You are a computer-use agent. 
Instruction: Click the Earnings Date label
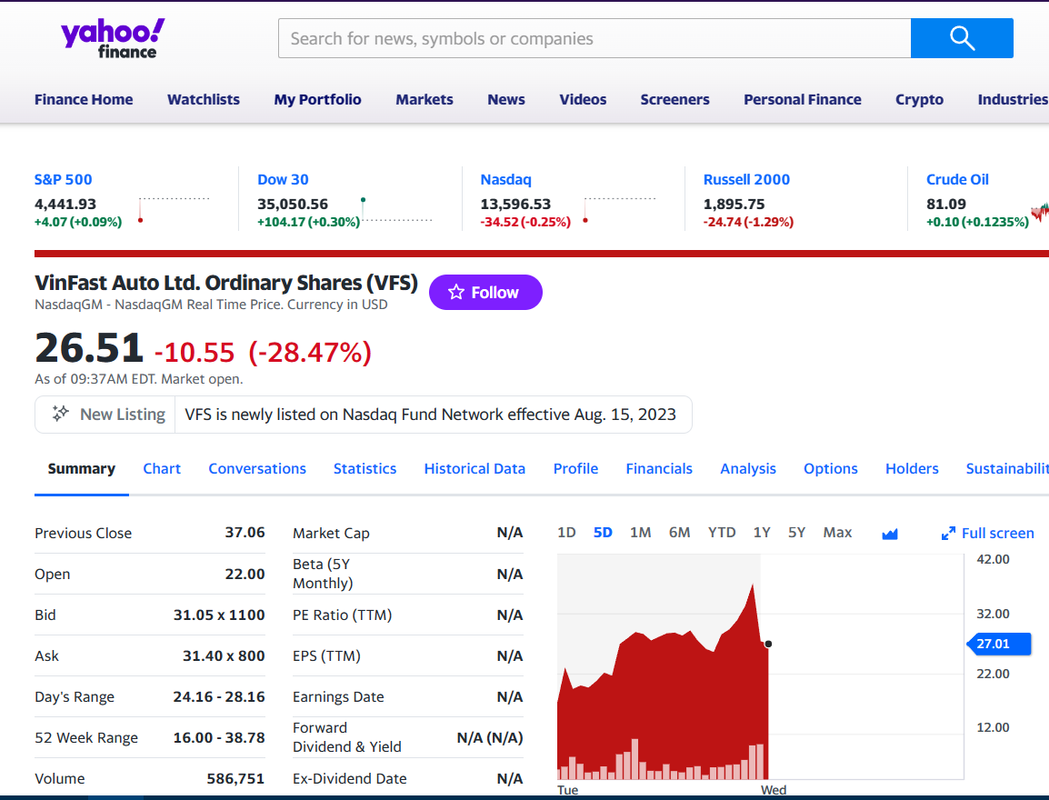pyautogui.click(x=338, y=697)
